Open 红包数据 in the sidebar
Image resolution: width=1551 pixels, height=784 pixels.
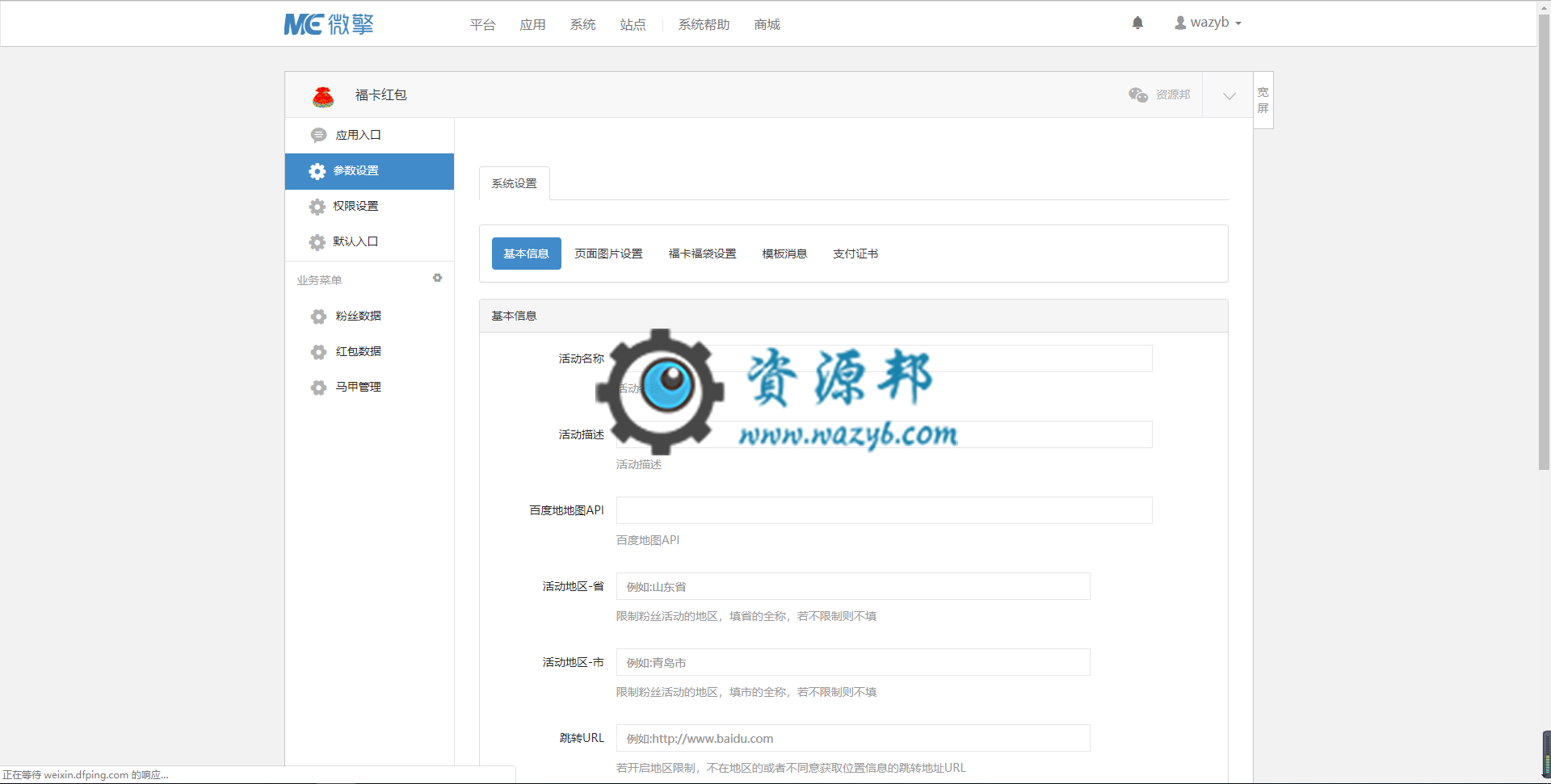tap(369, 352)
